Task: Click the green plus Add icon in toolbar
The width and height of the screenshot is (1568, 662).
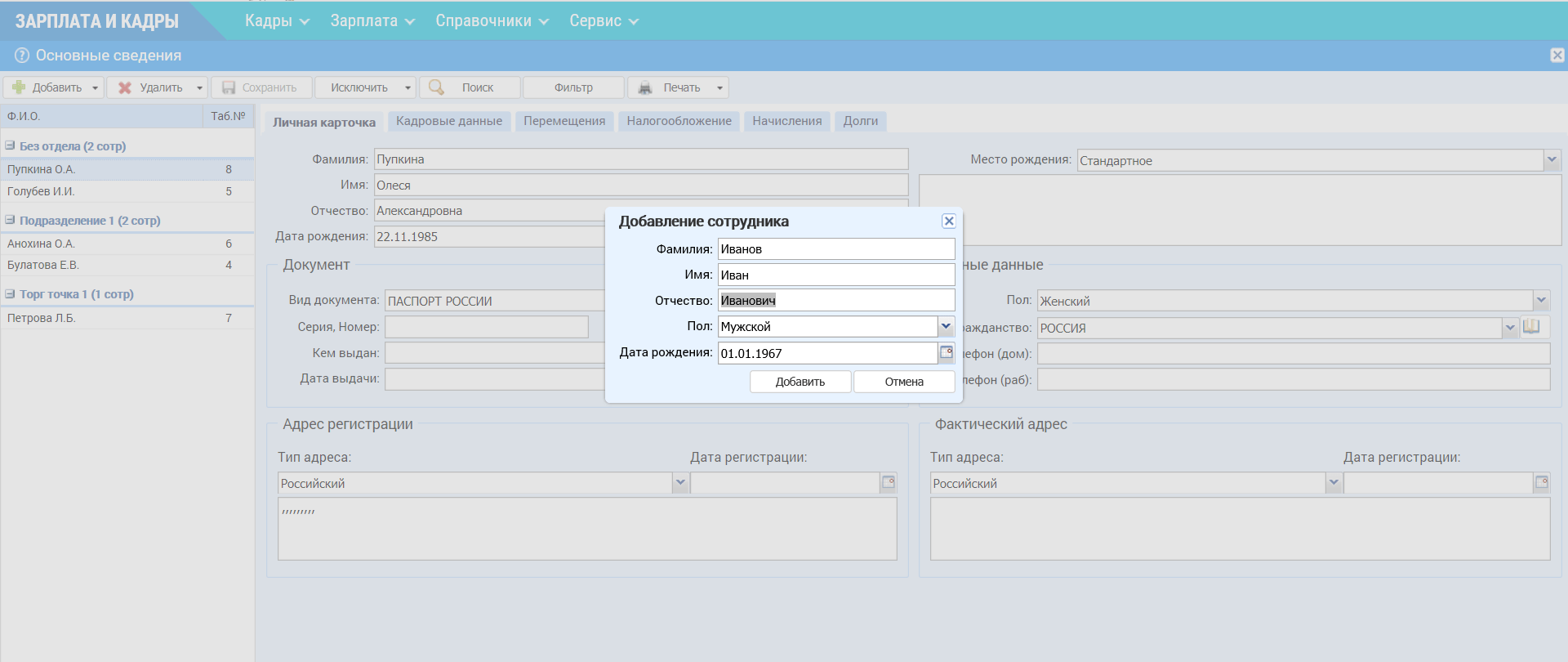Action: [x=19, y=87]
